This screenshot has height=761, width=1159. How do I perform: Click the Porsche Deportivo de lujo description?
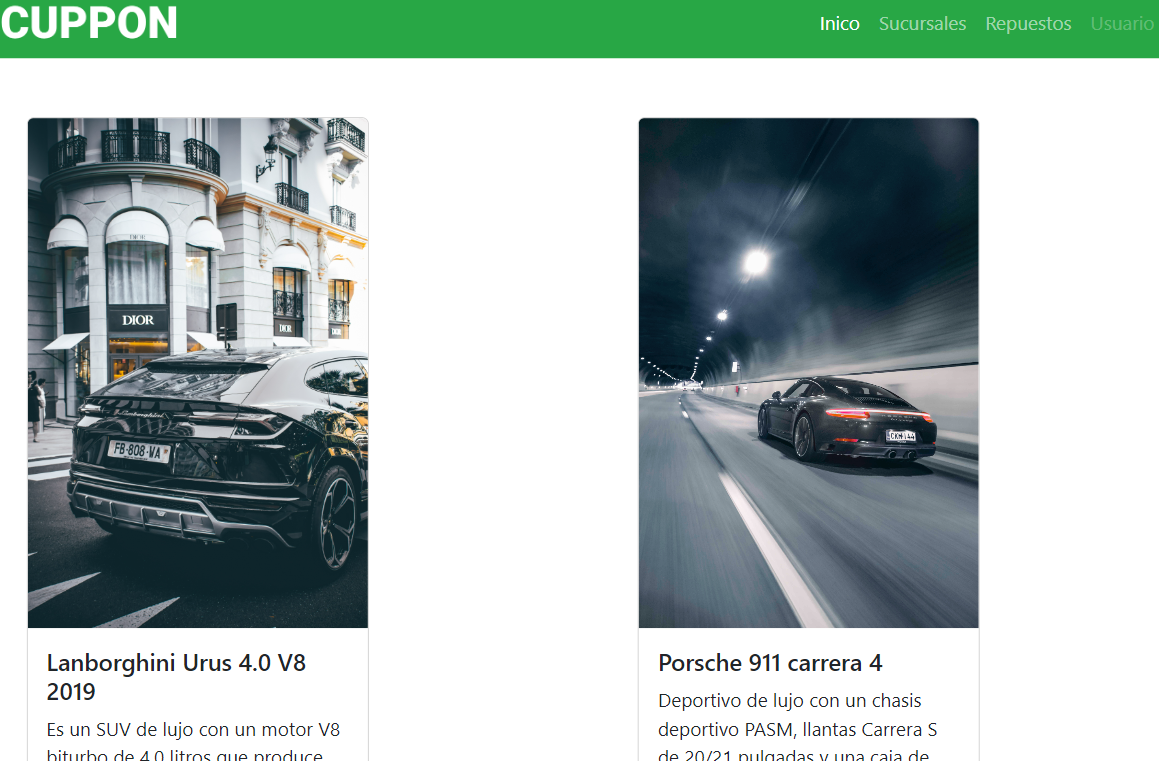[798, 728]
